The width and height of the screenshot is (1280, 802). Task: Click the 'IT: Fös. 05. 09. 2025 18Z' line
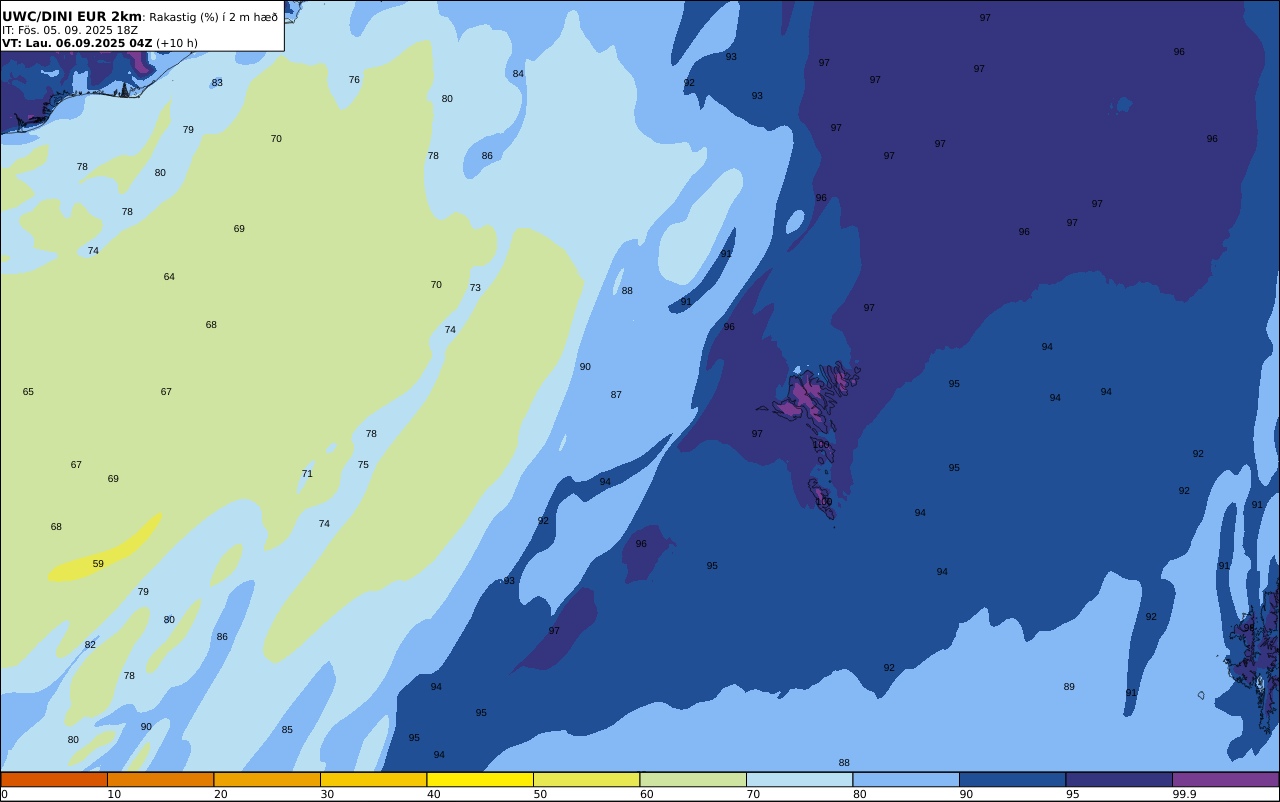(70, 30)
